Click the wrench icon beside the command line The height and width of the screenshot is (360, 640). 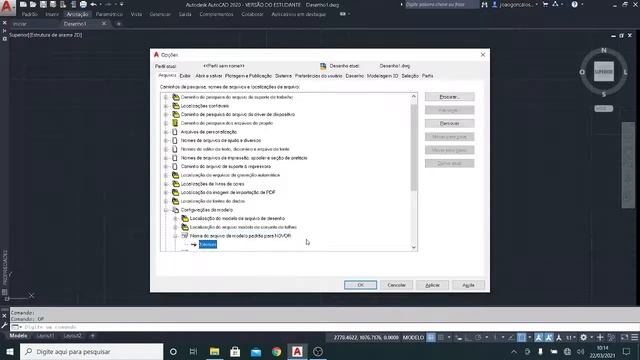pos(4,326)
